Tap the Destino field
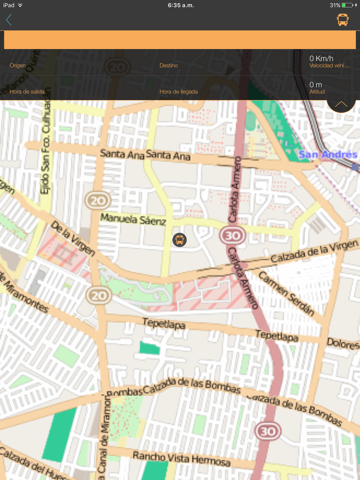360x480 pixels. point(168,66)
